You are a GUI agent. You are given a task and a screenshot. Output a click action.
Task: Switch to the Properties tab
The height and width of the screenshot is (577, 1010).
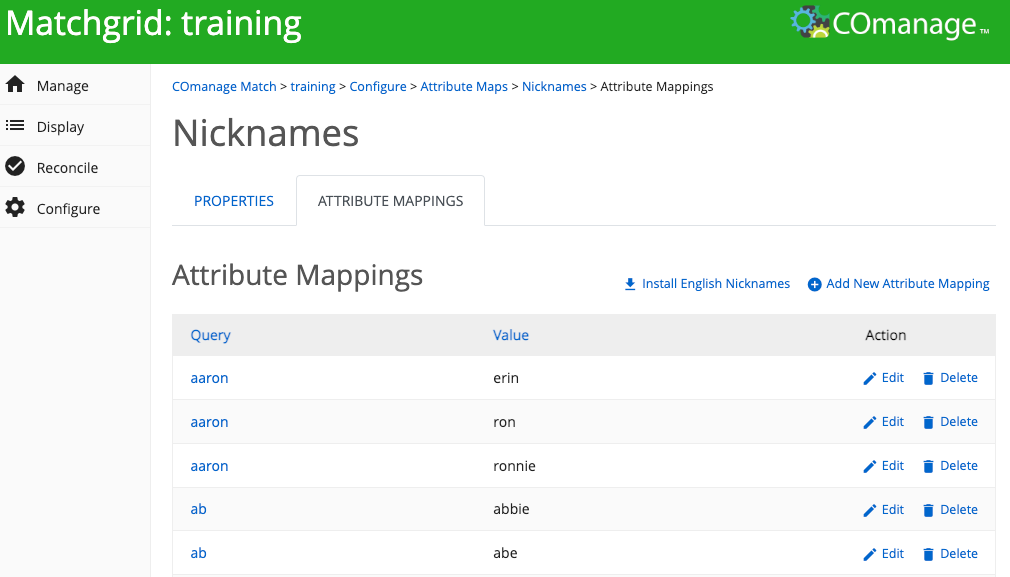(x=233, y=200)
